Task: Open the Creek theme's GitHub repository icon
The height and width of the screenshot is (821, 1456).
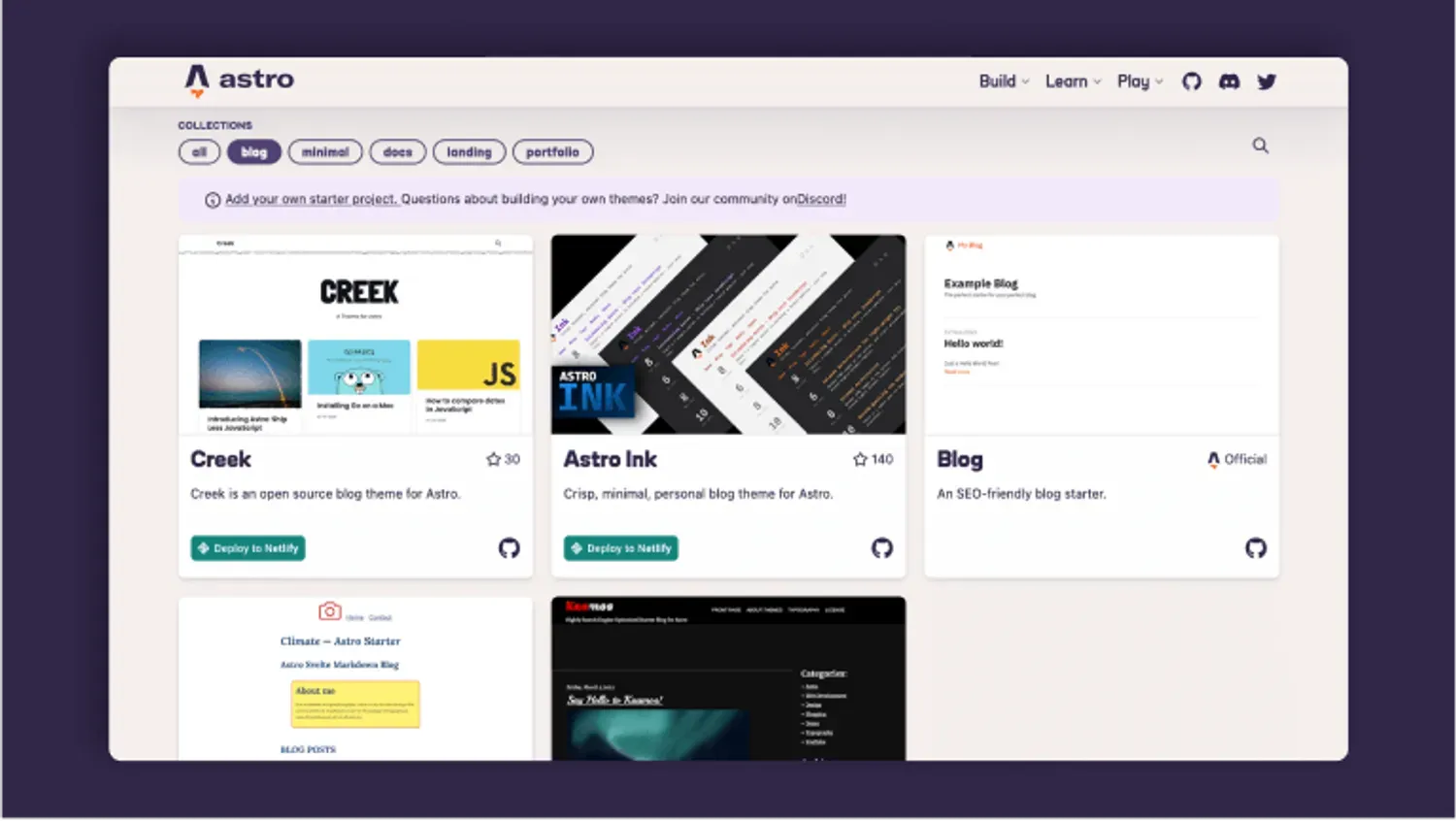Action: coord(510,548)
